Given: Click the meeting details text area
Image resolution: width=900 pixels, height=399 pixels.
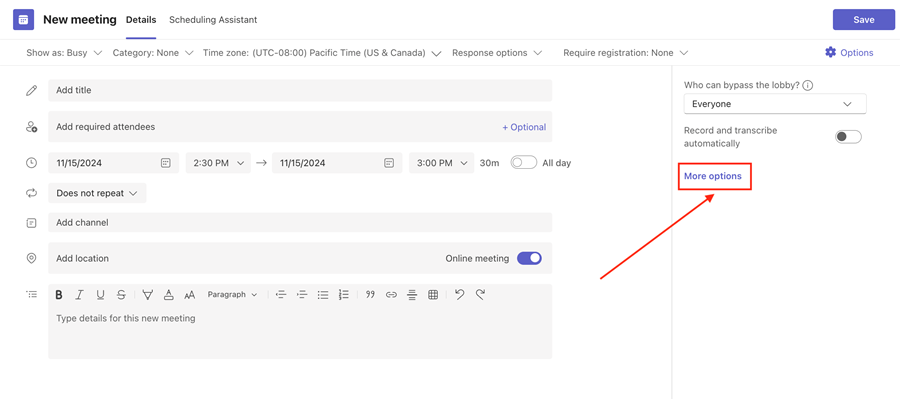Looking at the screenshot, I should 300,332.
